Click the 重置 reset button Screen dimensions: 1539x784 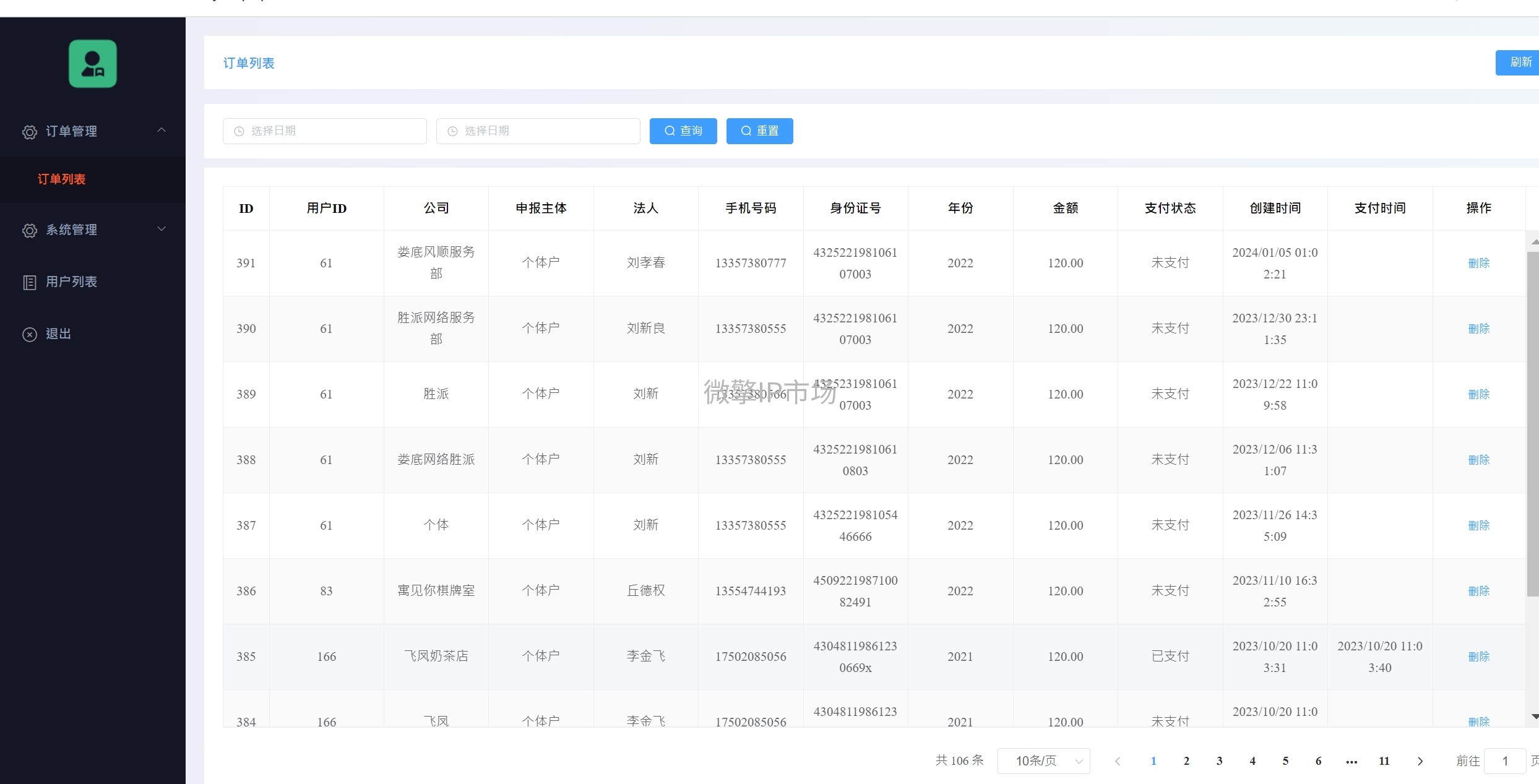[760, 131]
